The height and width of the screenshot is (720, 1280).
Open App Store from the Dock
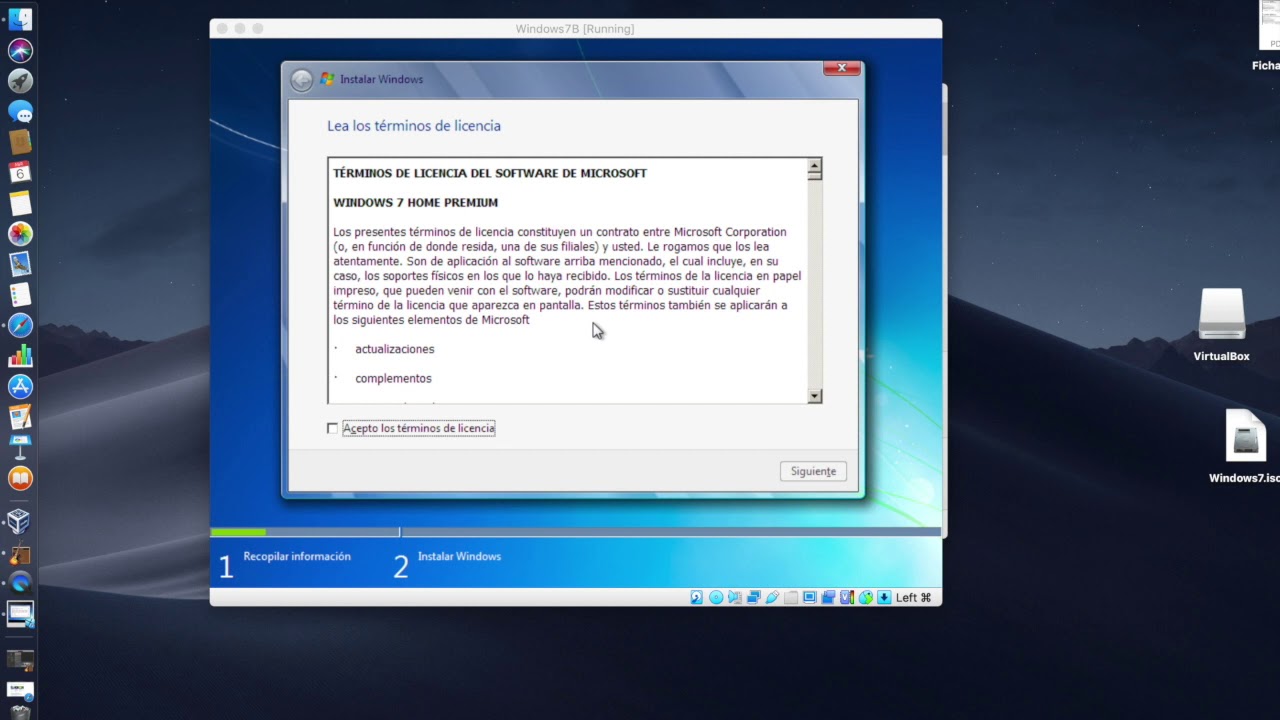point(20,386)
